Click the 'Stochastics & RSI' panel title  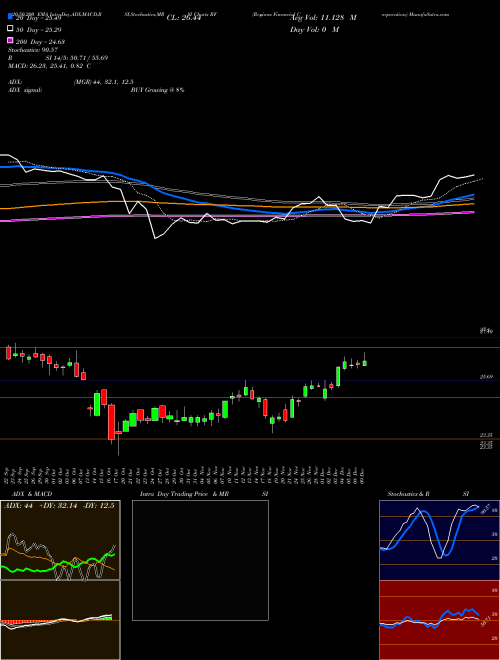click(428, 494)
